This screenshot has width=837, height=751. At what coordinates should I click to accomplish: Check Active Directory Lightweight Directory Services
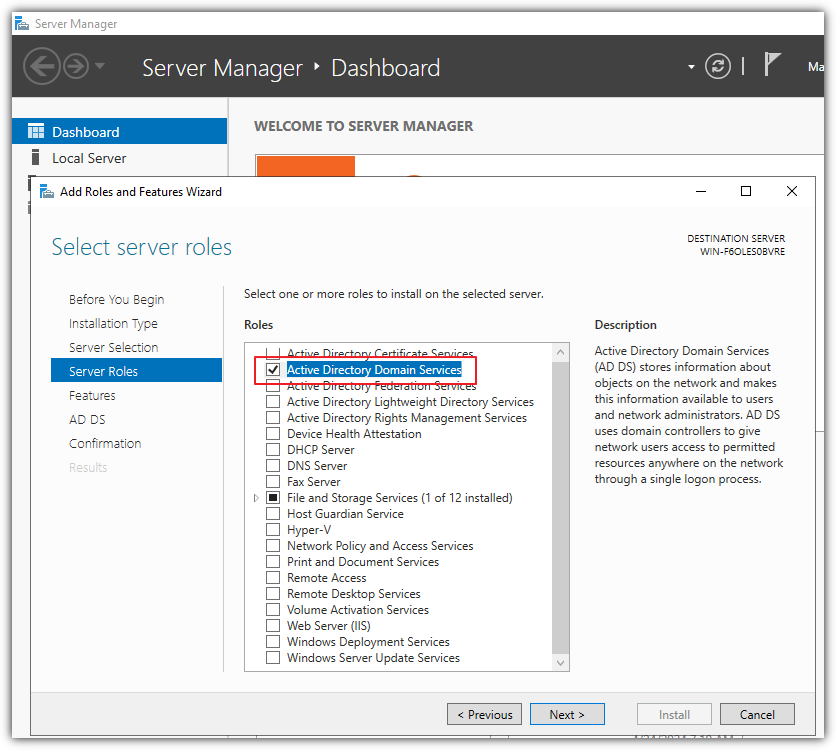pyautogui.click(x=273, y=401)
